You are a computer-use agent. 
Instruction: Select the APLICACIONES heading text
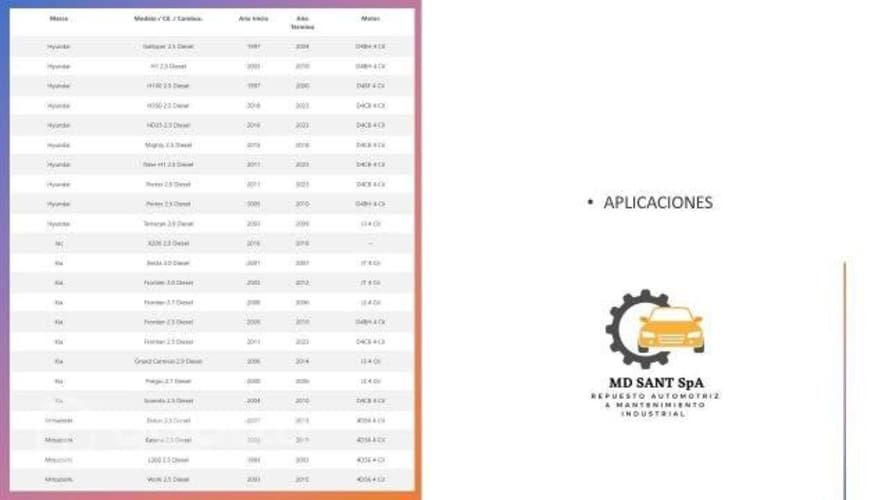point(658,203)
